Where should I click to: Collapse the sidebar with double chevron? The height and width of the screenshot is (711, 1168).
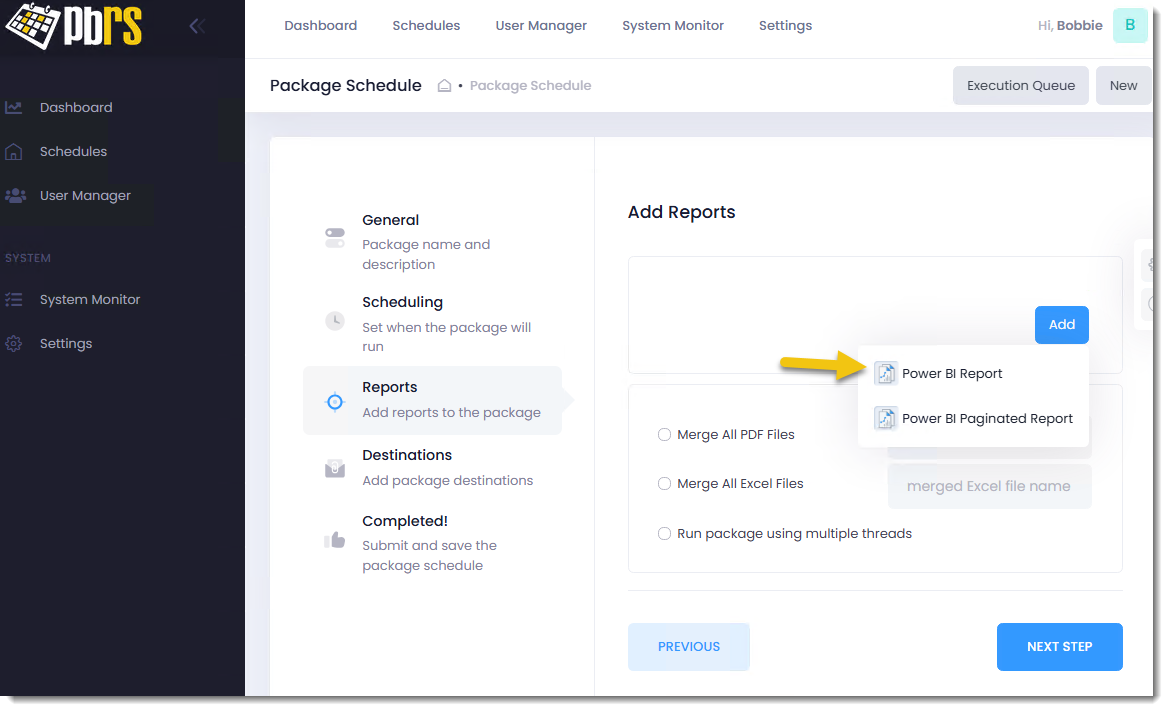coord(197,26)
